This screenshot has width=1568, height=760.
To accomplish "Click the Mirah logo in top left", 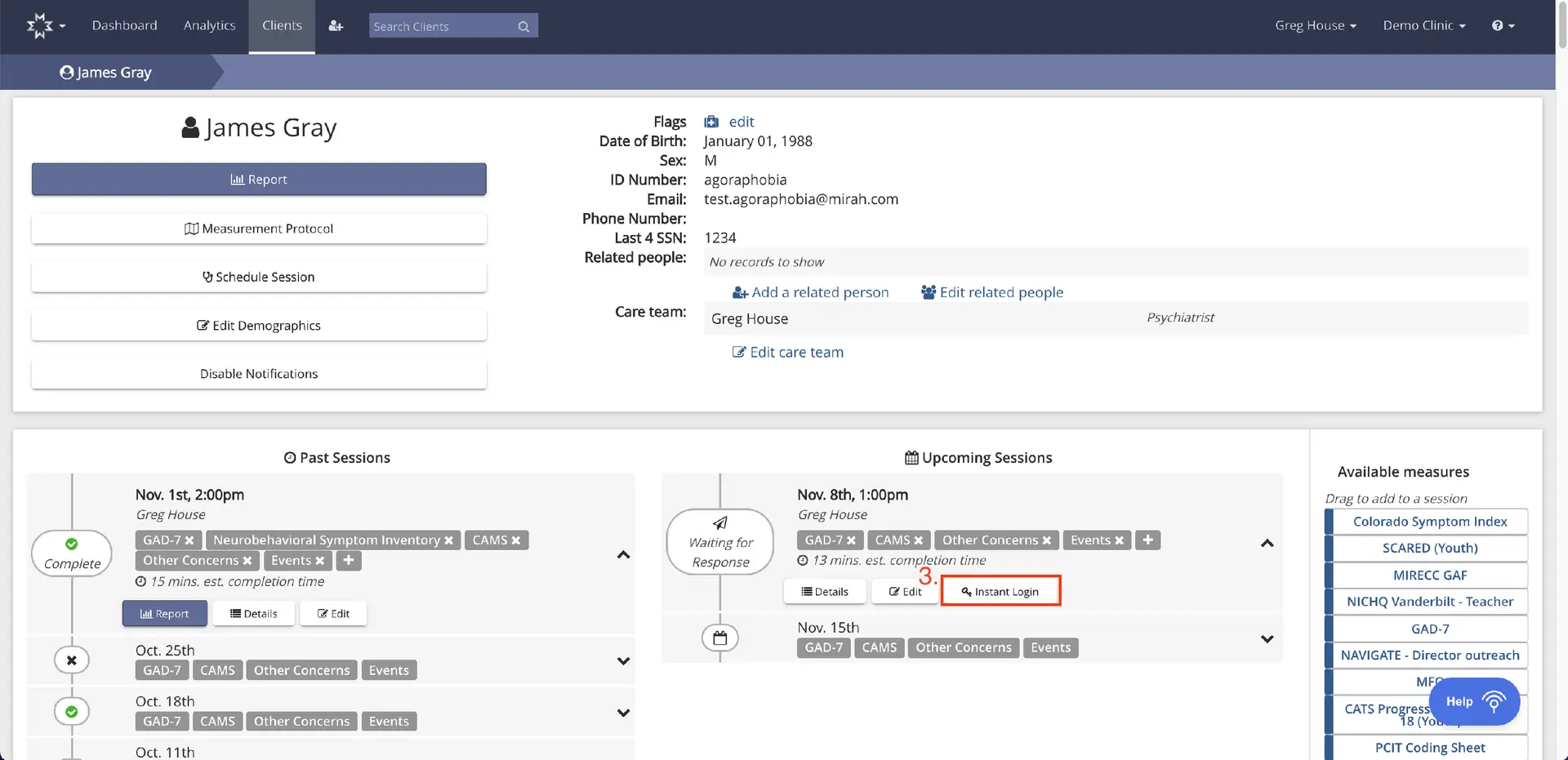I will coord(41,25).
